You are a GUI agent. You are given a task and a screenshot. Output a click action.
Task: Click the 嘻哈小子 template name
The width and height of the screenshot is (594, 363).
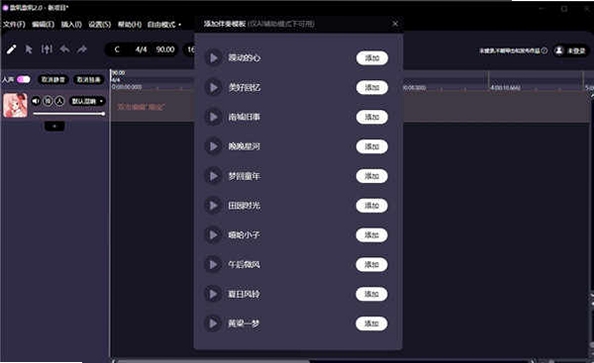tap(244, 235)
